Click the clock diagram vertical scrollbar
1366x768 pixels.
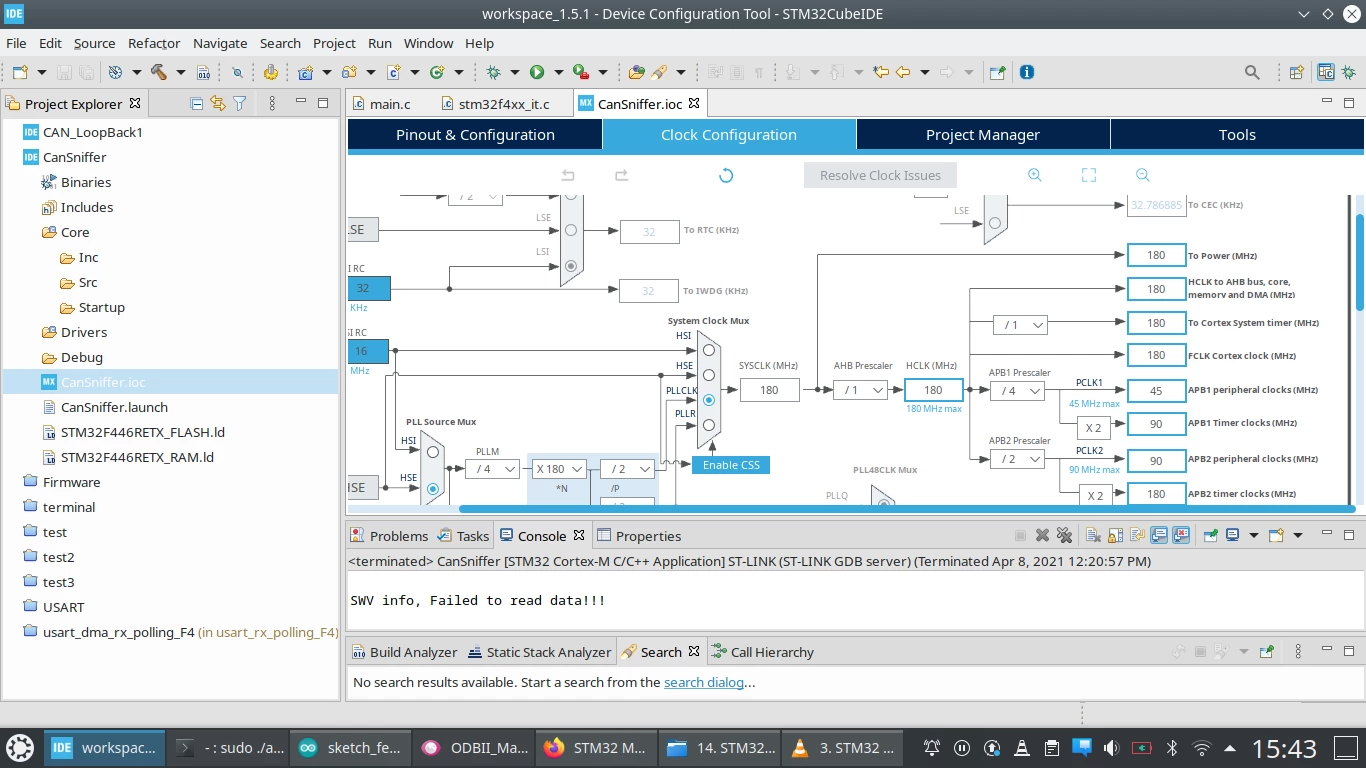(1359, 262)
